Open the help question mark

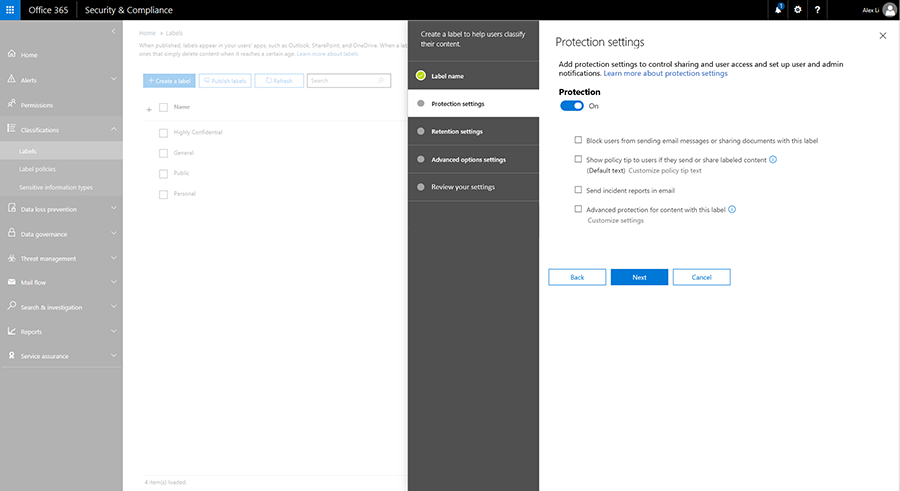[x=817, y=10]
